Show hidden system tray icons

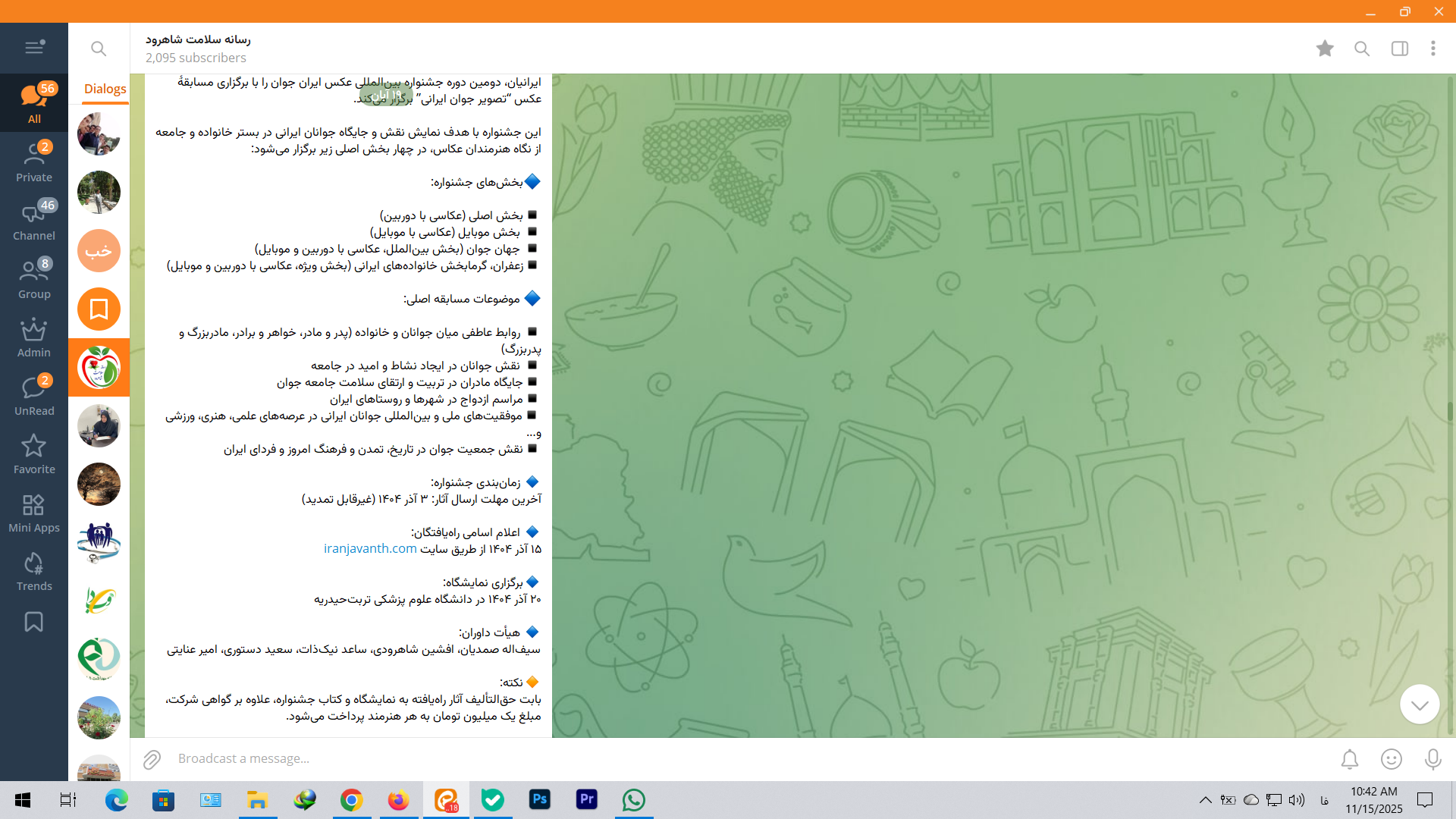tap(1205, 800)
